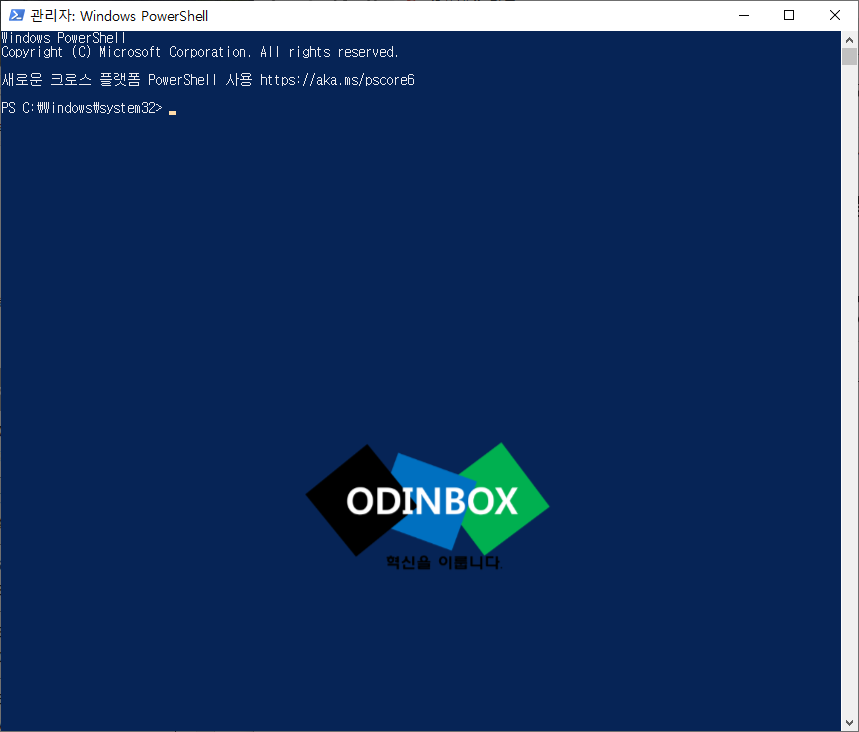Minimize the PowerShell window
This screenshot has height=732, width=859.
(x=743, y=15)
